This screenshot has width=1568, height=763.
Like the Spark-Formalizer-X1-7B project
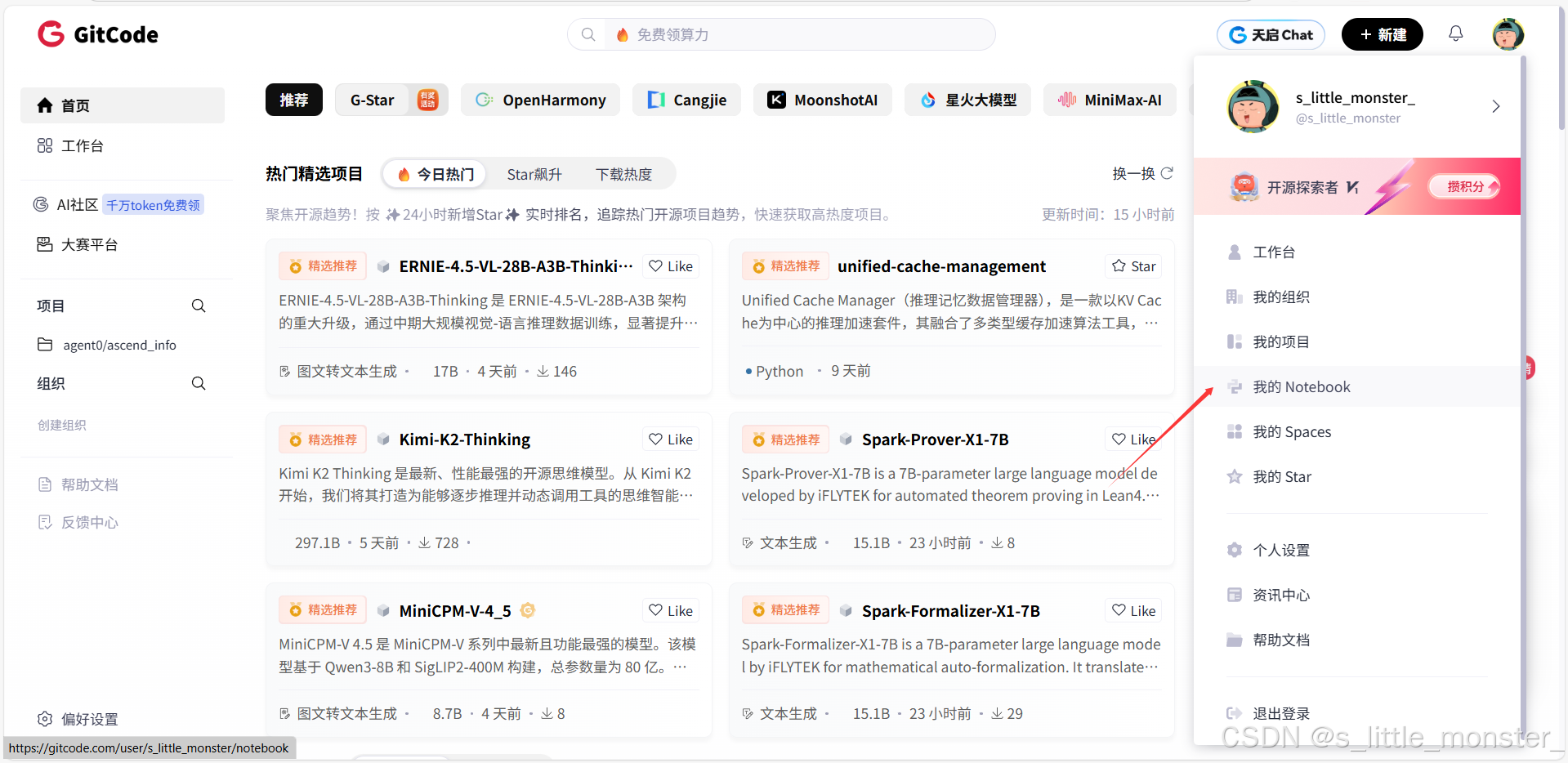coord(1133,610)
